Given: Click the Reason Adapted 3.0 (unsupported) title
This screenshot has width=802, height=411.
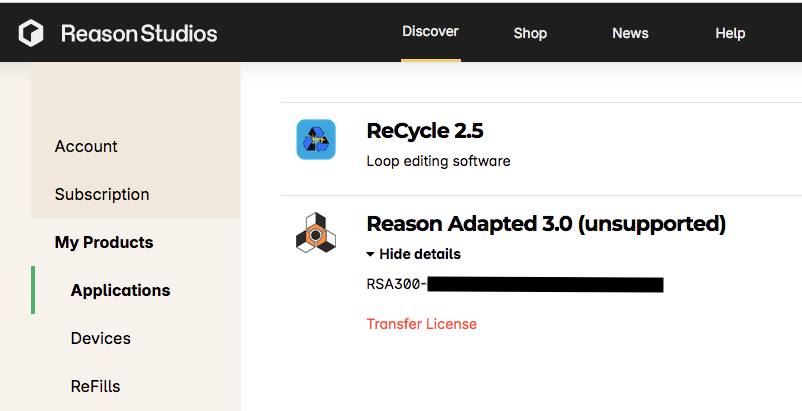Looking at the screenshot, I should click(546, 224).
